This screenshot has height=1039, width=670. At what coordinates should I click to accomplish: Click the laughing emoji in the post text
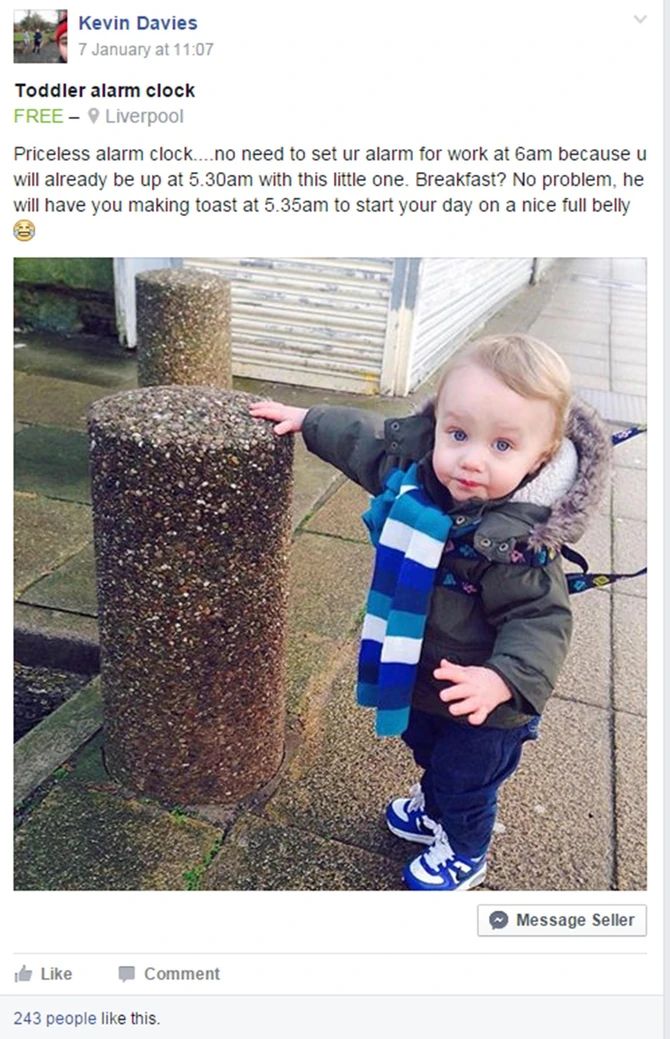[x=24, y=231]
